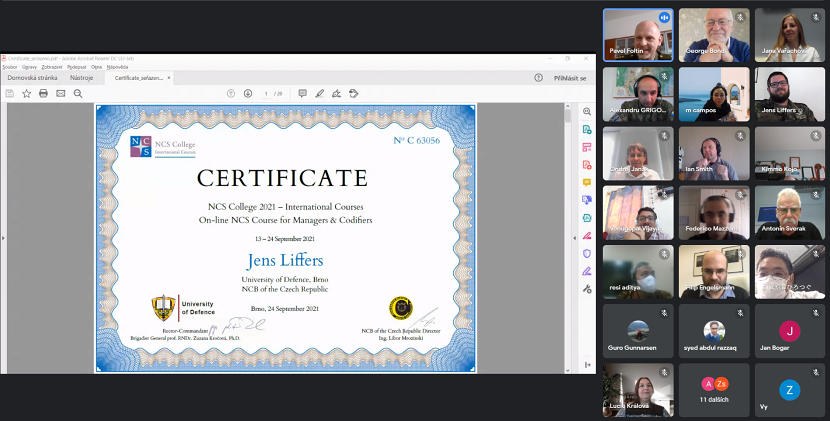This screenshot has height=421, width=830.
Task: Open the Podepsat menu
Action: click(x=77, y=67)
